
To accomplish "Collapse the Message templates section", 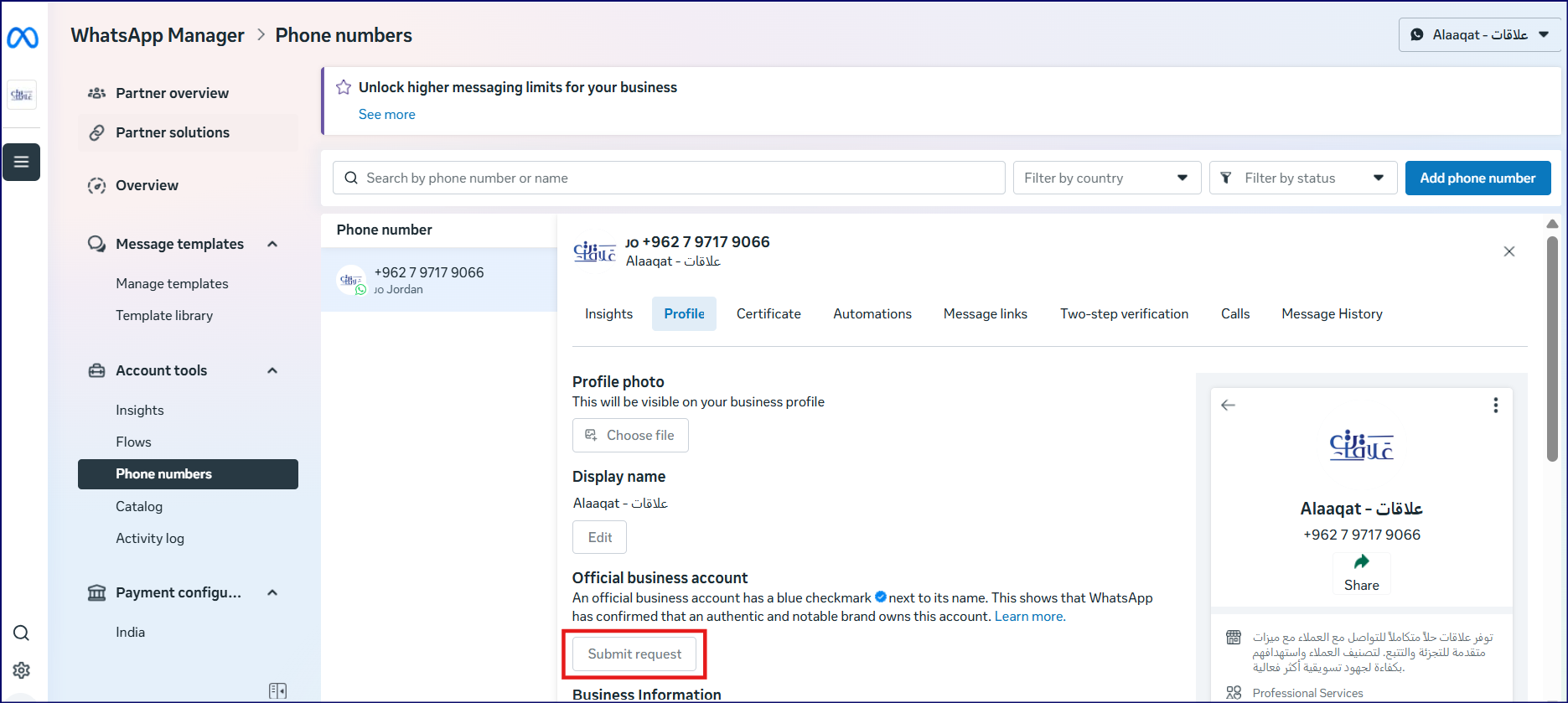I will (x=272, y=244).
